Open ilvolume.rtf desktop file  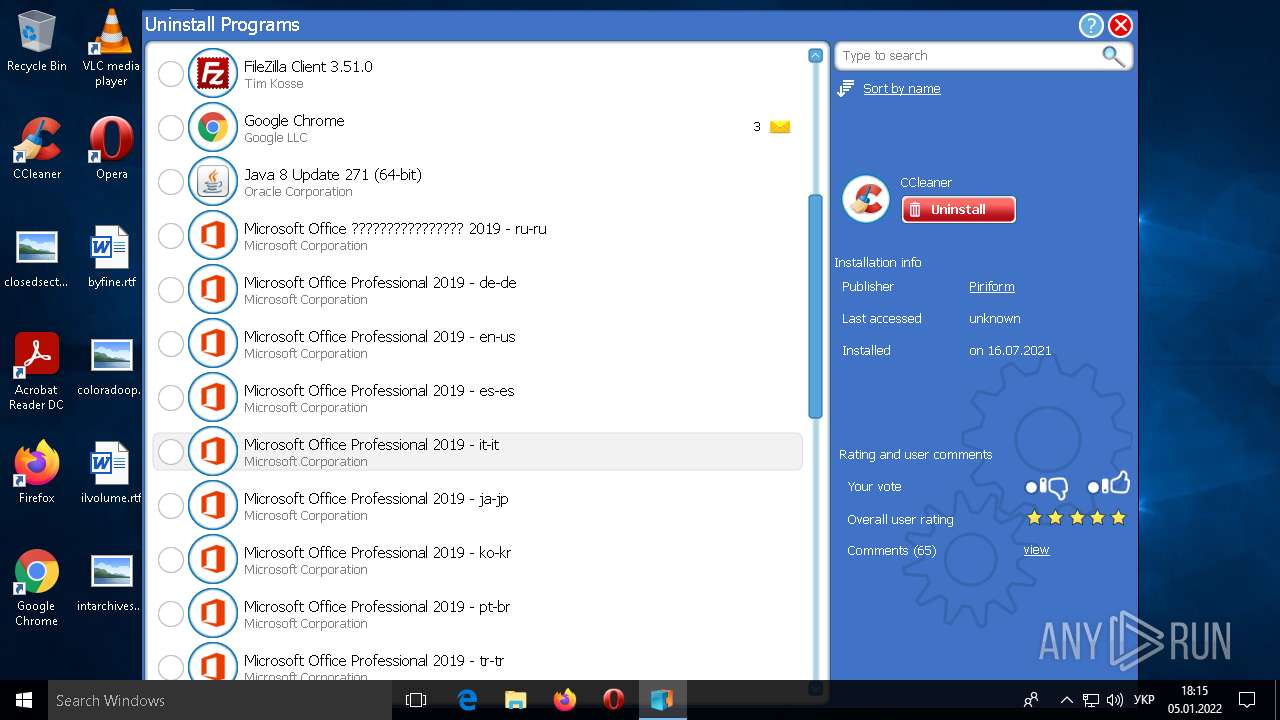tap(111, 472)
